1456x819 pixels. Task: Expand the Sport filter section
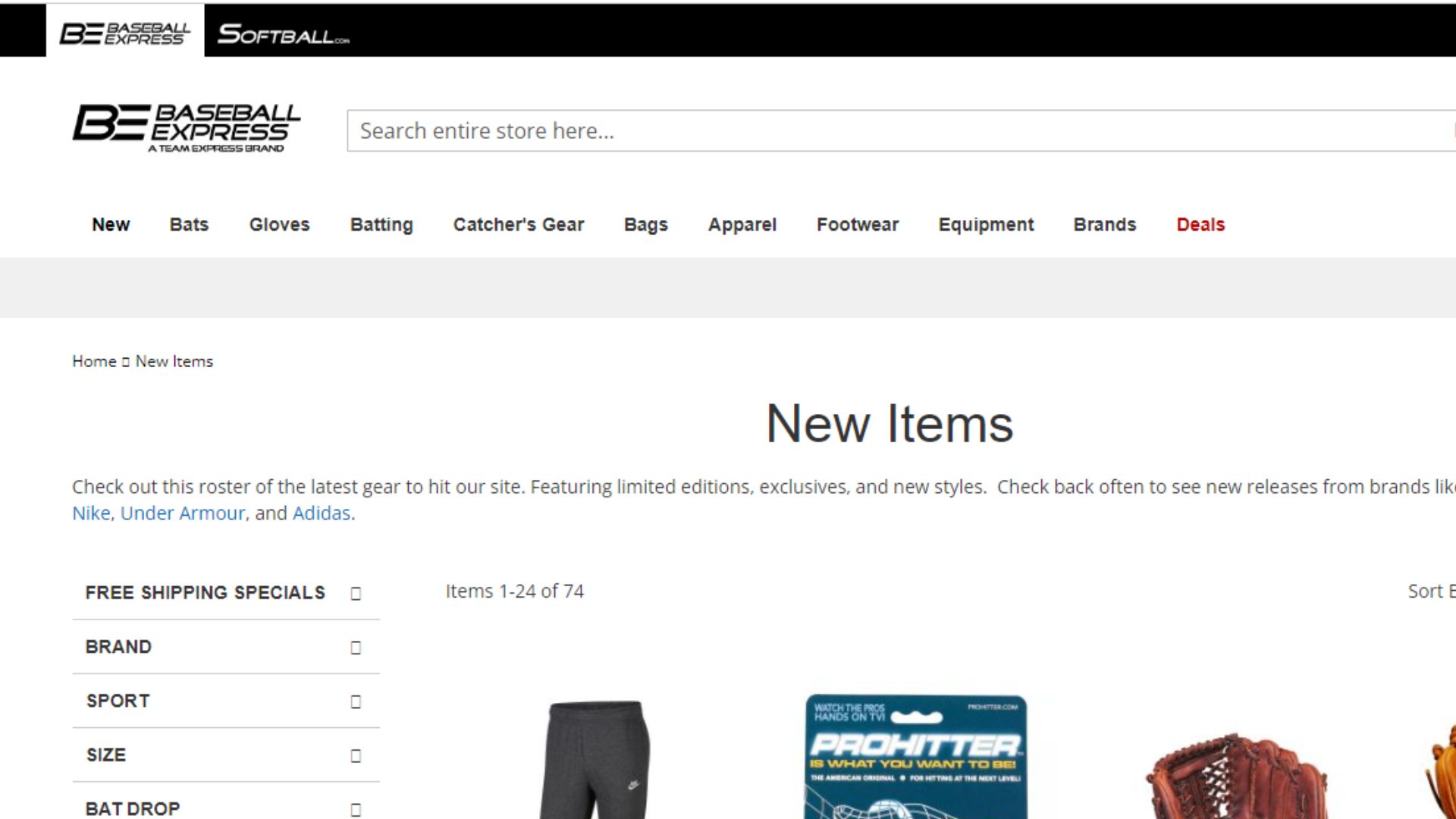[x=226, y=701]
